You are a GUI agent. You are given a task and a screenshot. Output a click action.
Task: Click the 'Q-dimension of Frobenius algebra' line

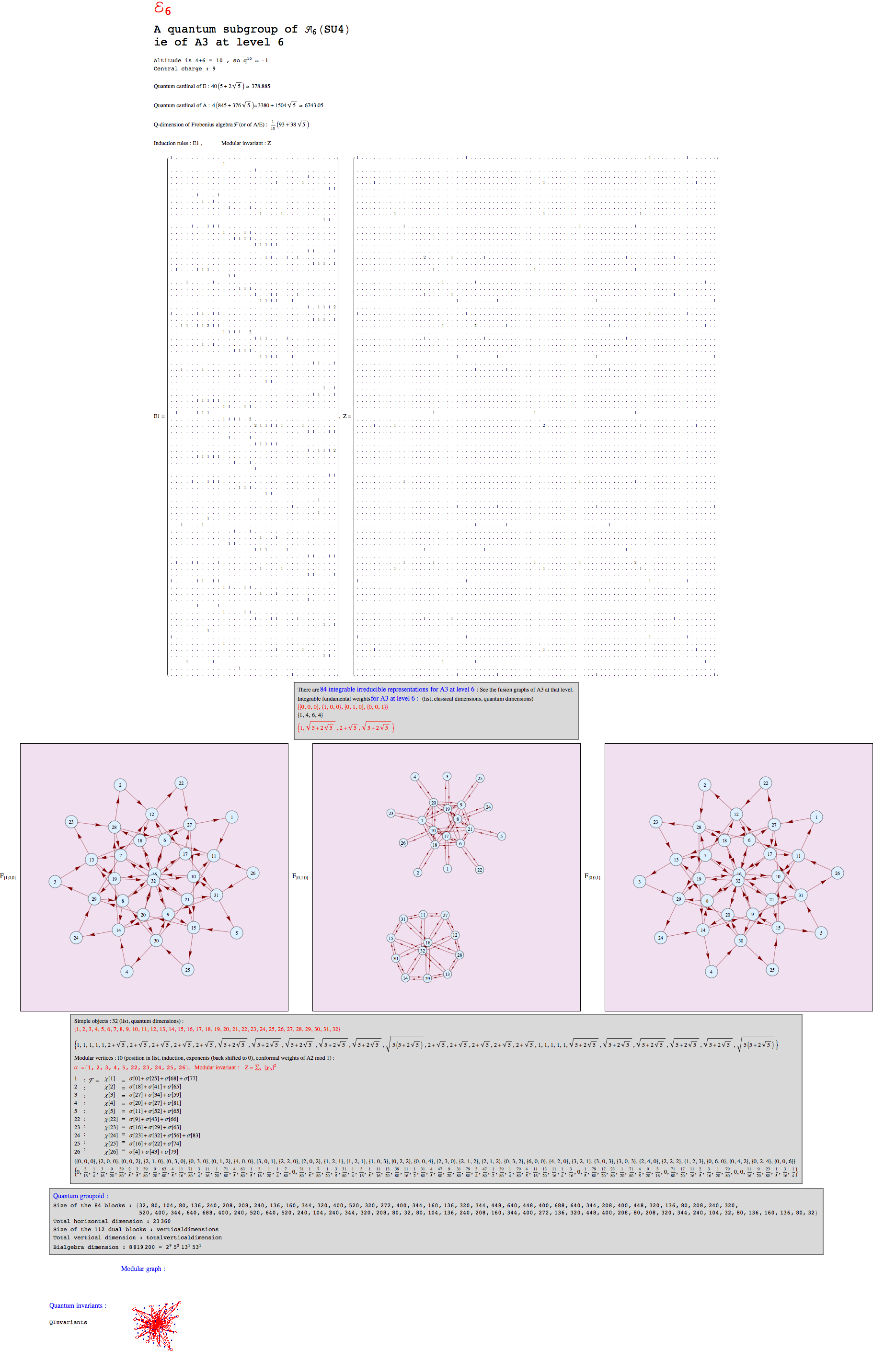[231, 124]
